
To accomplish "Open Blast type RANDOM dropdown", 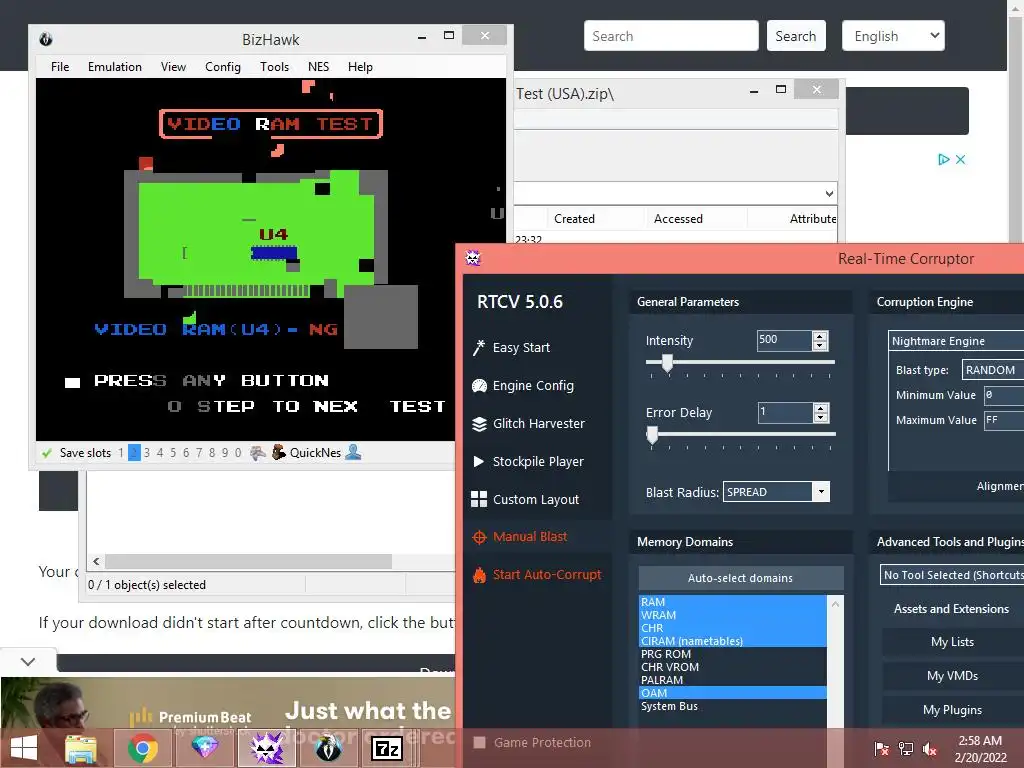I will coord(993,370).
